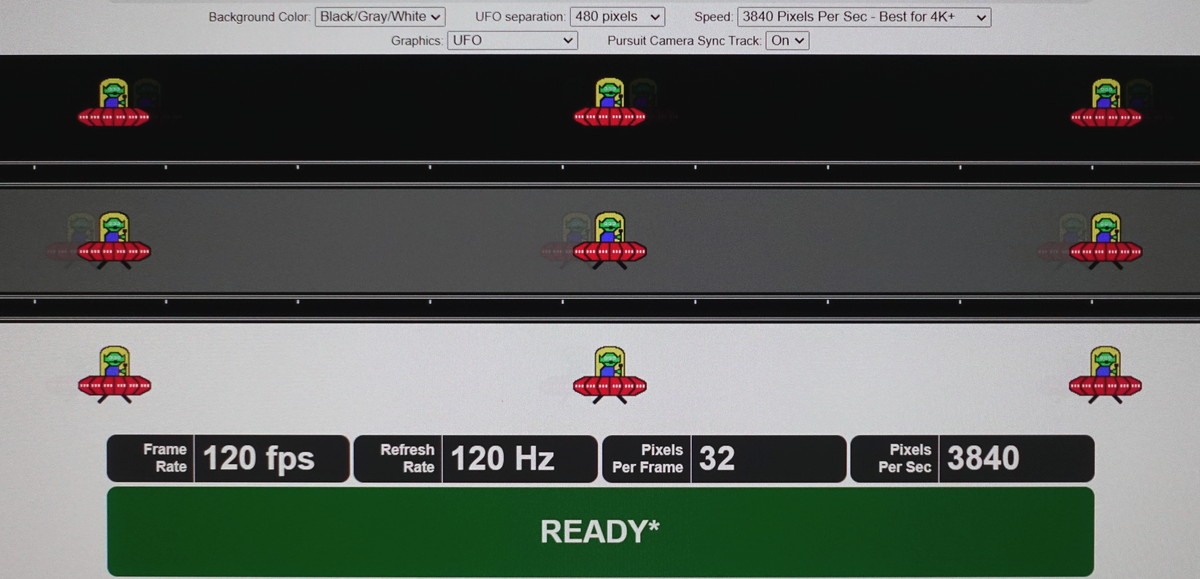Screen dimensions: 1200x579
Task: Click the 120 fps Frame Rate value
Action: (x=259, y=459)
